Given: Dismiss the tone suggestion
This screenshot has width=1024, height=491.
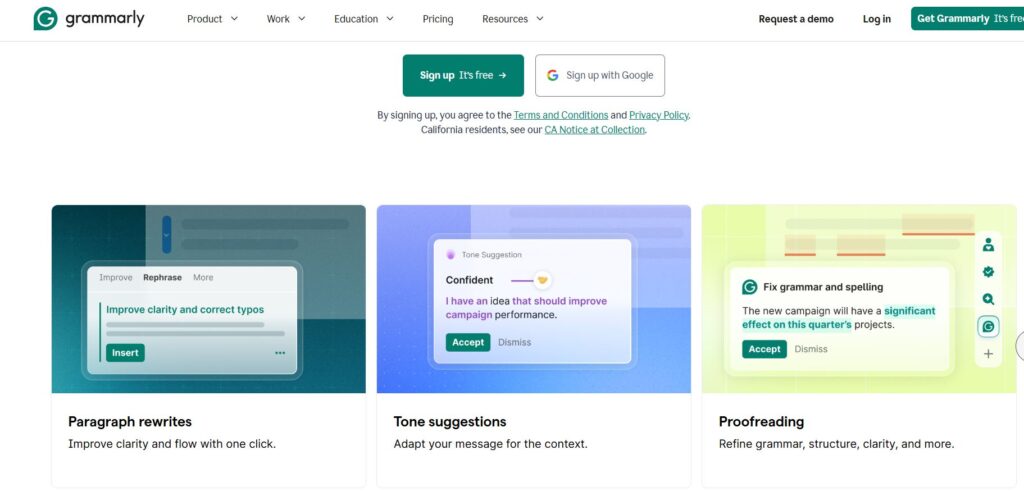Looking at the screenshot, I should tap(515, 342).
